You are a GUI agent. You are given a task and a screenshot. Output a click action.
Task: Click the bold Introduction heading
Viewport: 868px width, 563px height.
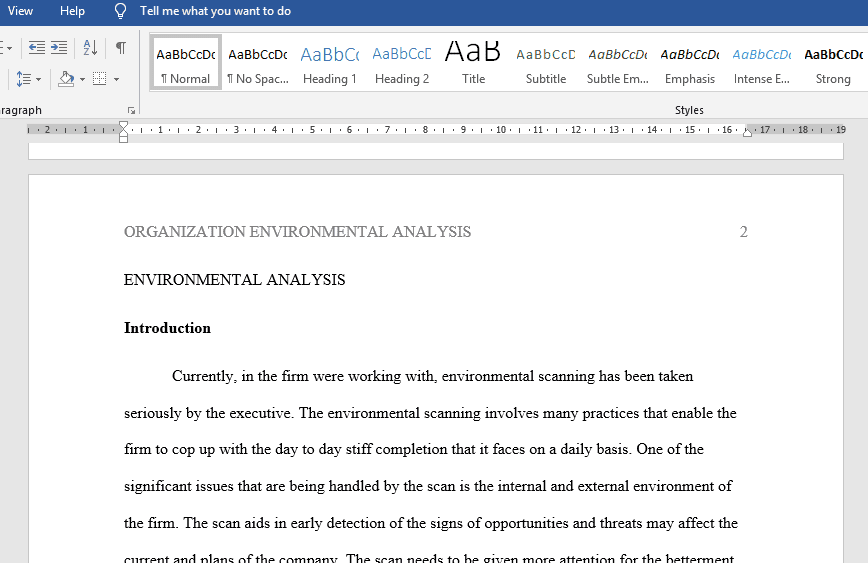(x=167, y=328)
